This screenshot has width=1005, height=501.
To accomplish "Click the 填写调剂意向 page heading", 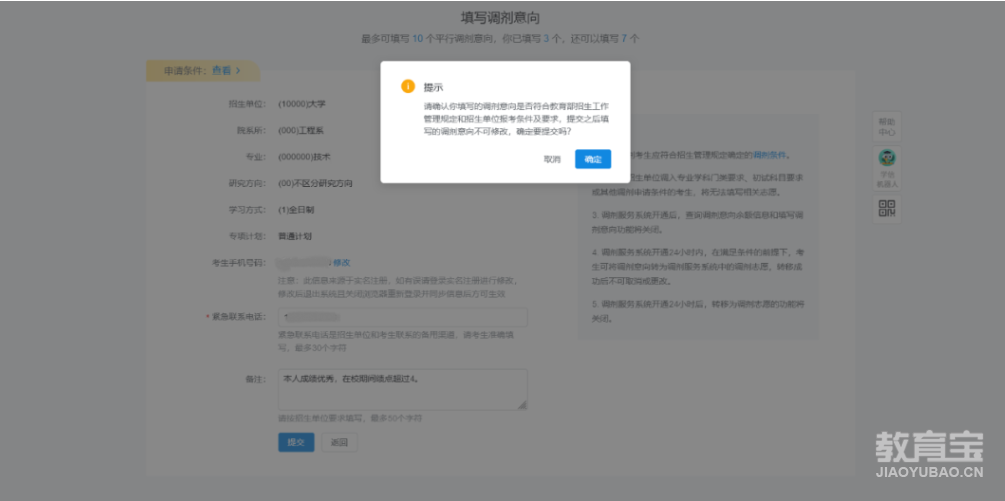I will click(x=501, y=18).
